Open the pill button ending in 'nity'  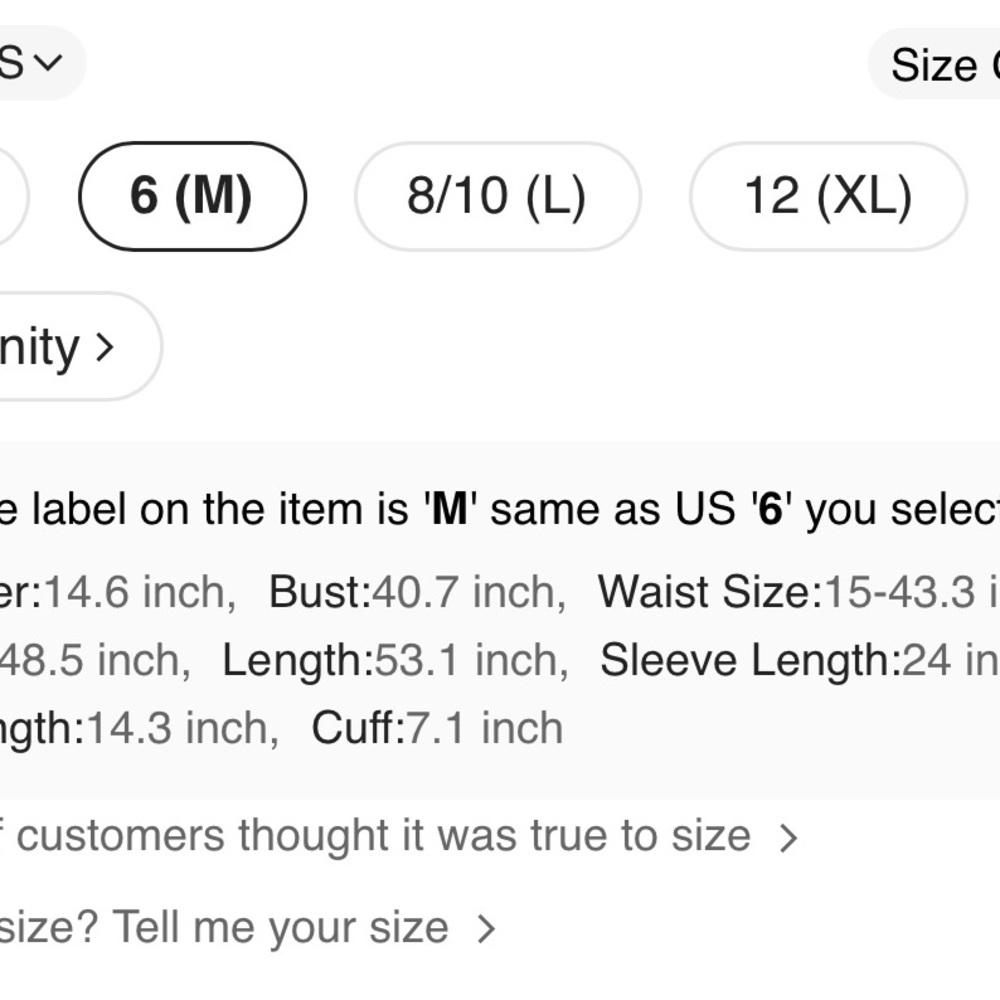(60, 347)
